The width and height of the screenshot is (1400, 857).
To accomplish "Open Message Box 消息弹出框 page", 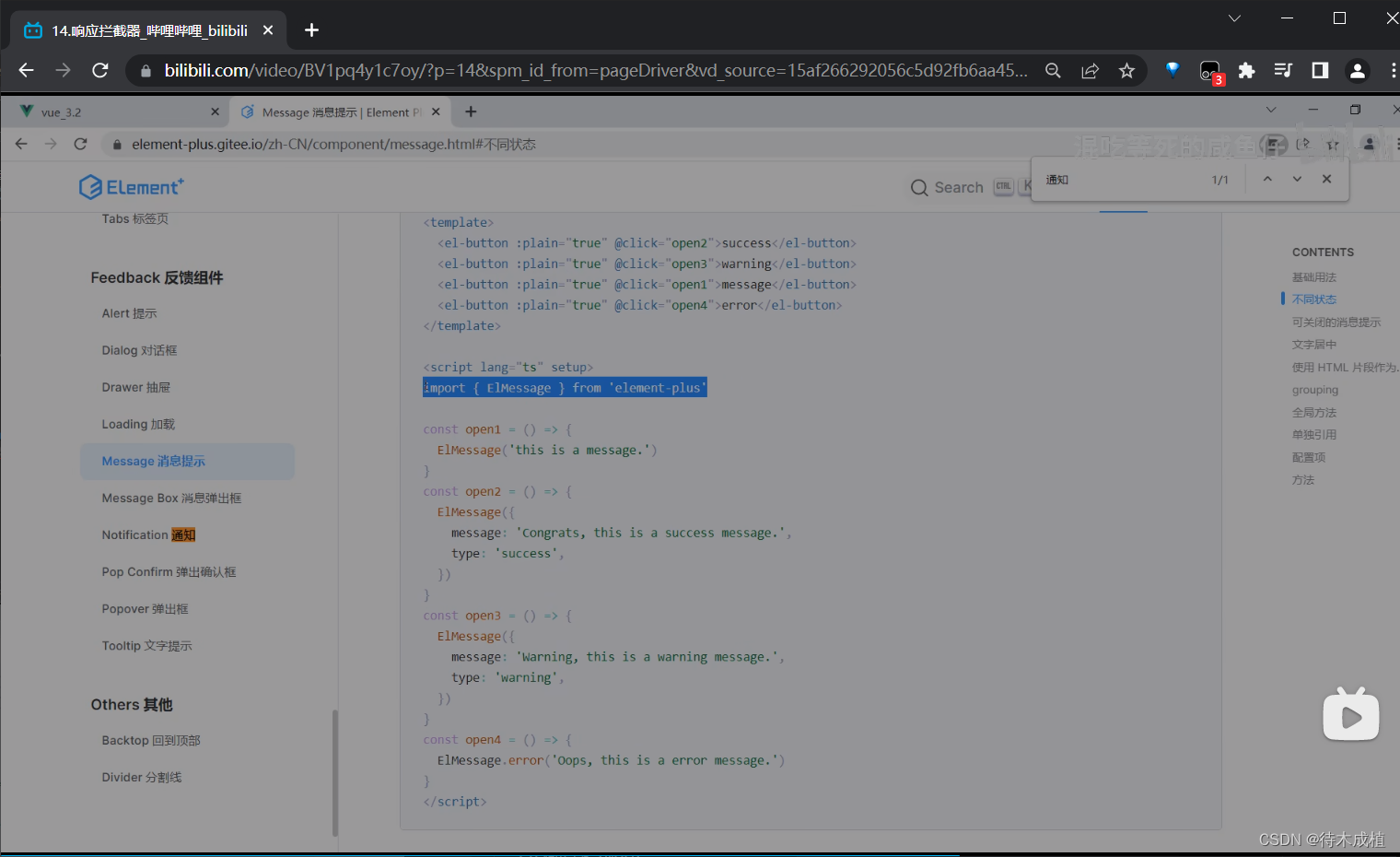I will point(171,498).
